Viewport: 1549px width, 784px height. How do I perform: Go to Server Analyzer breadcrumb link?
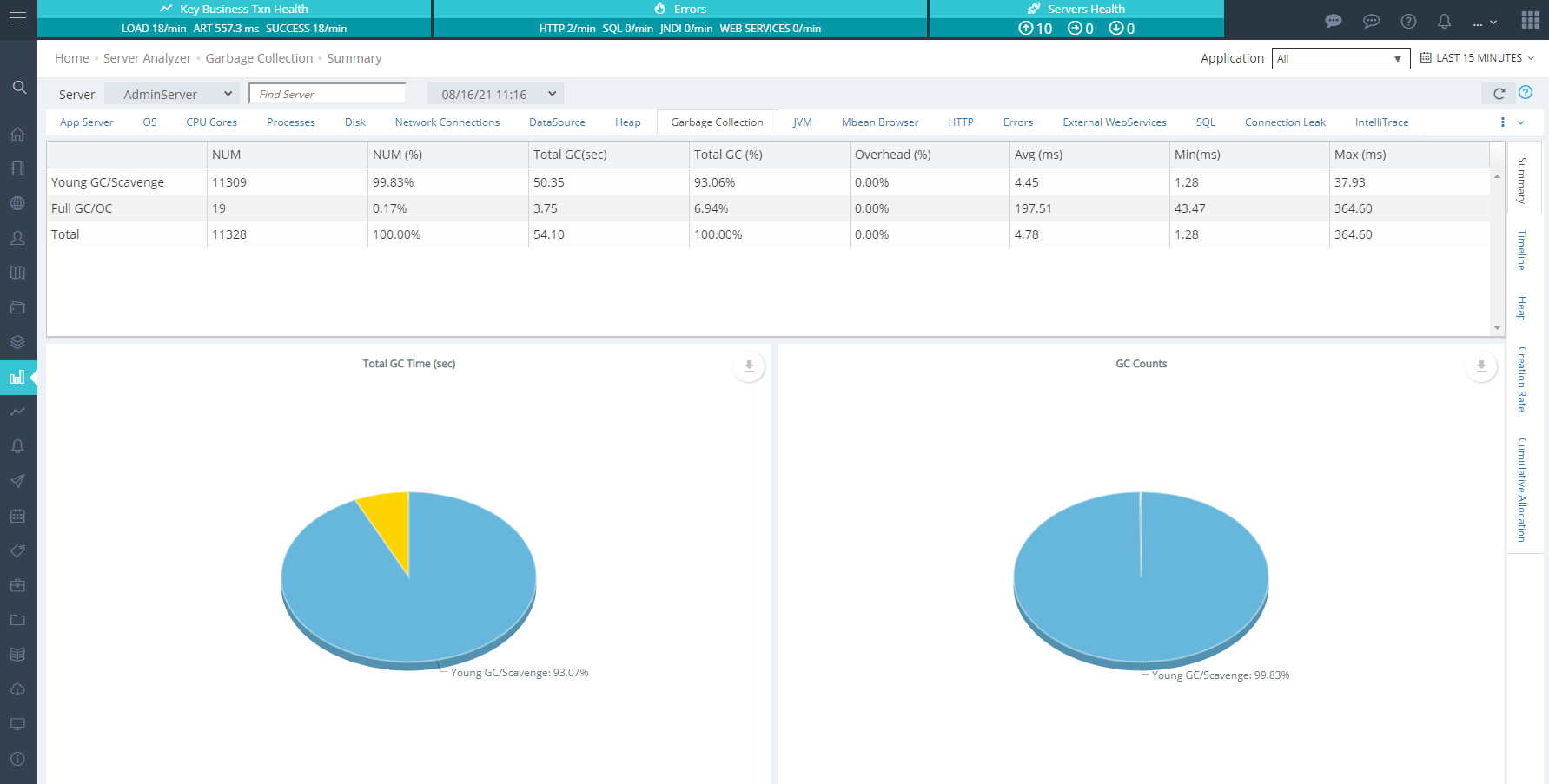(x=147, y=58)
